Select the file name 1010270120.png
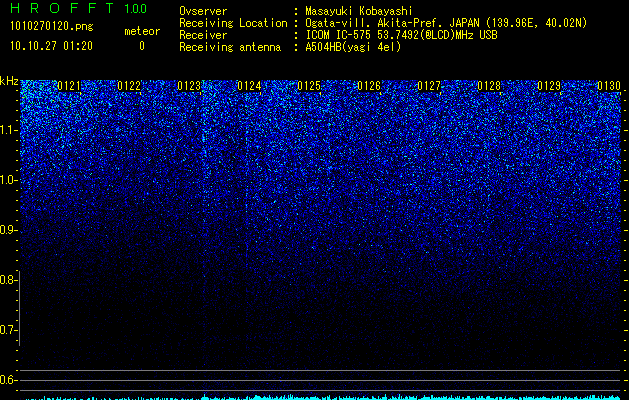 tap(52, 27)
